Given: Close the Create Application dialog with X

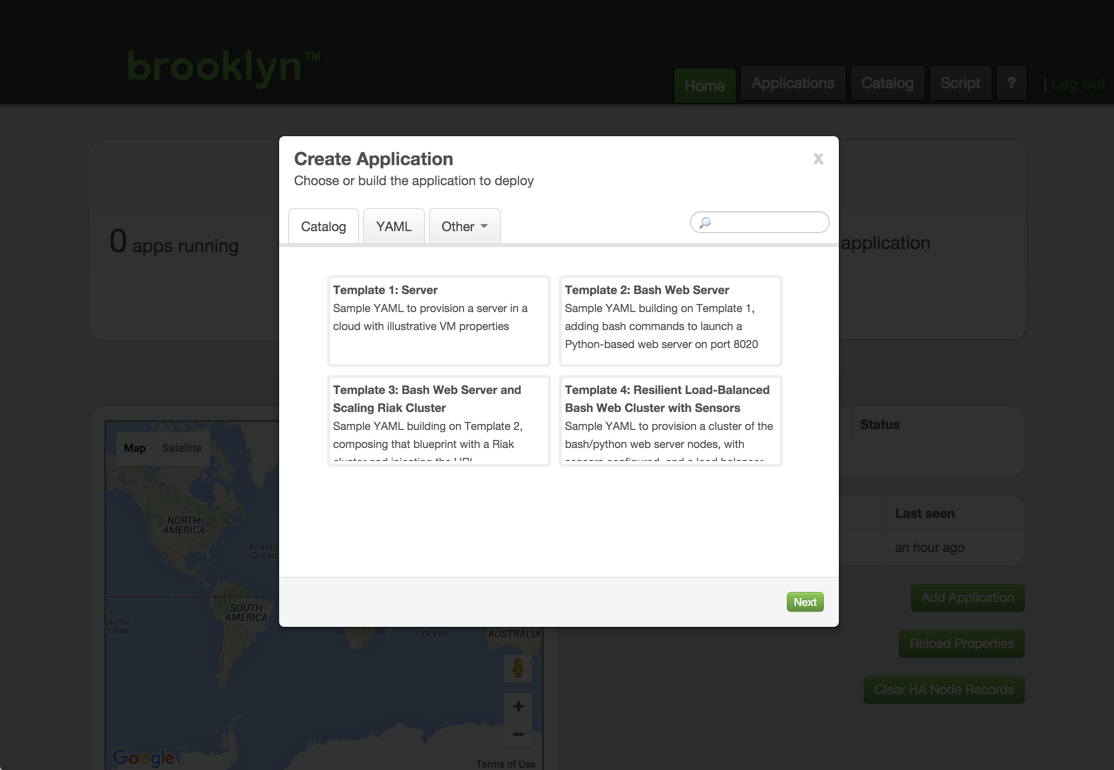Looking at the screenshot, I should pos(818,159).
